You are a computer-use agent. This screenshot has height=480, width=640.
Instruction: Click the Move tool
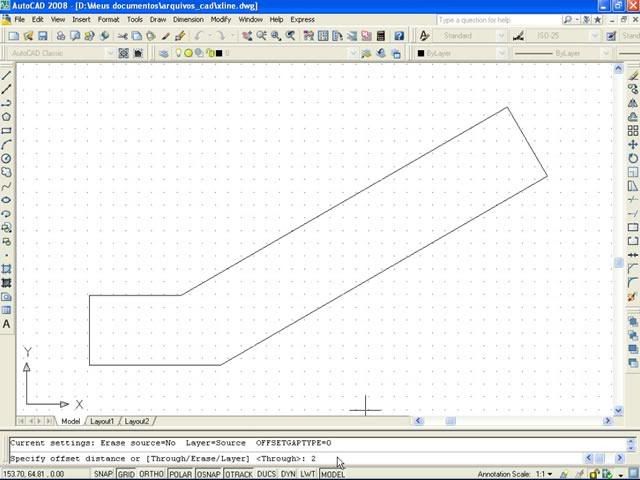click(x=633, y=144)
